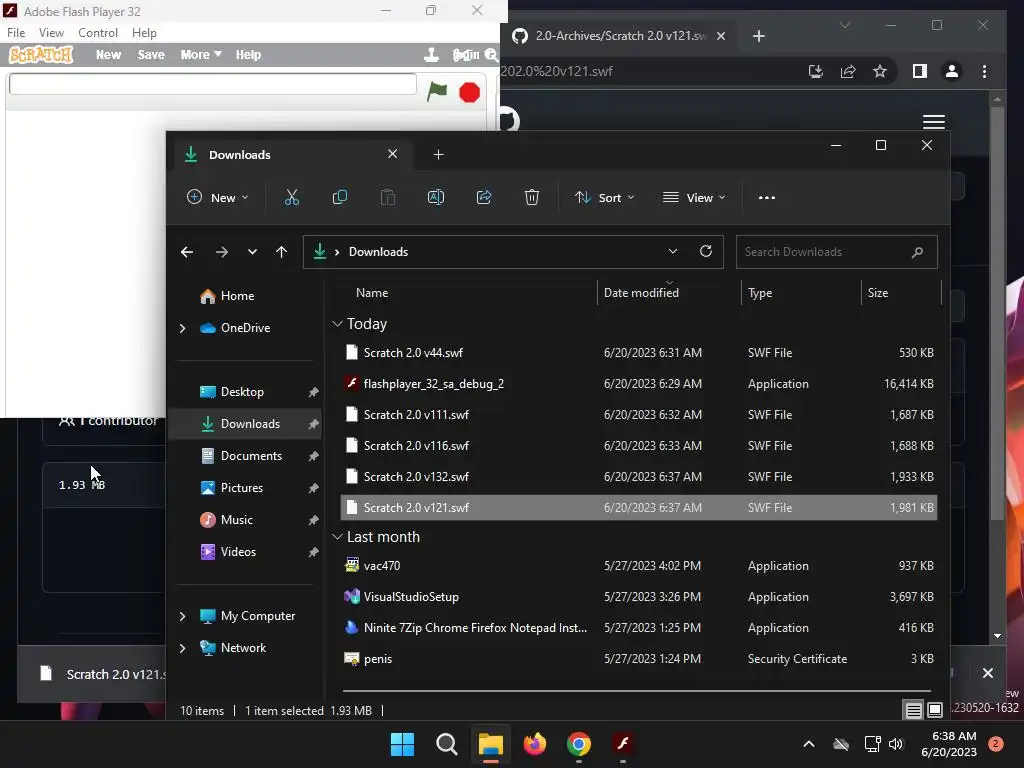Refresh the Downloads folder view
1024x768 pixels.
pos(706,251)
